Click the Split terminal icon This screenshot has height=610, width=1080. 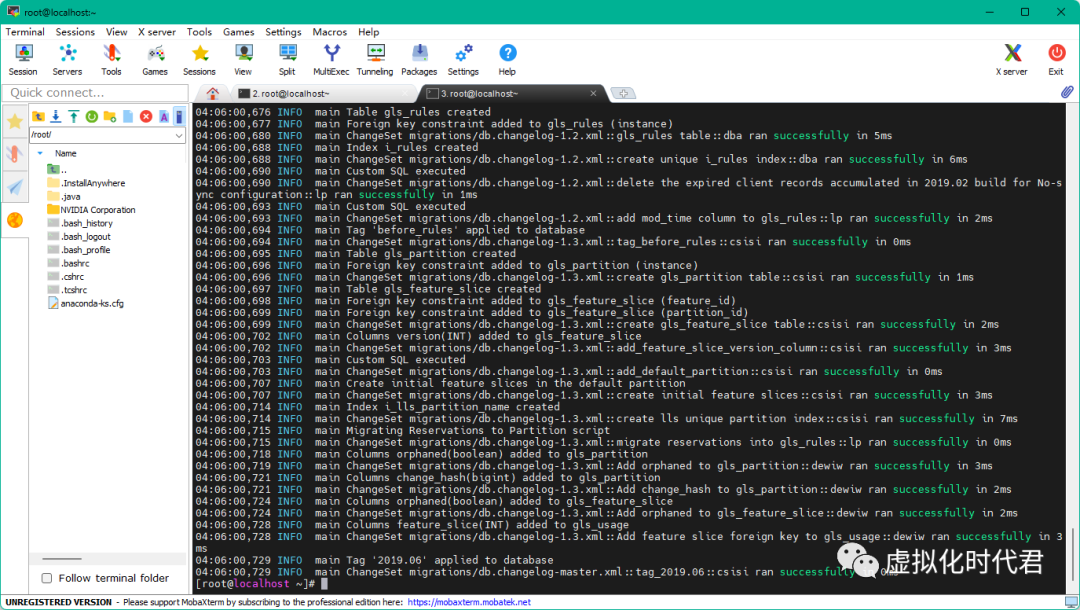(x=287, y=59)
